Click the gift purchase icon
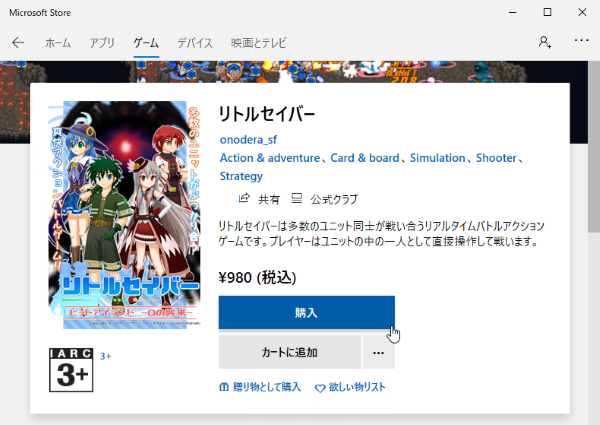The width and height of the screenshot is (600, 425). coord(224,387)
